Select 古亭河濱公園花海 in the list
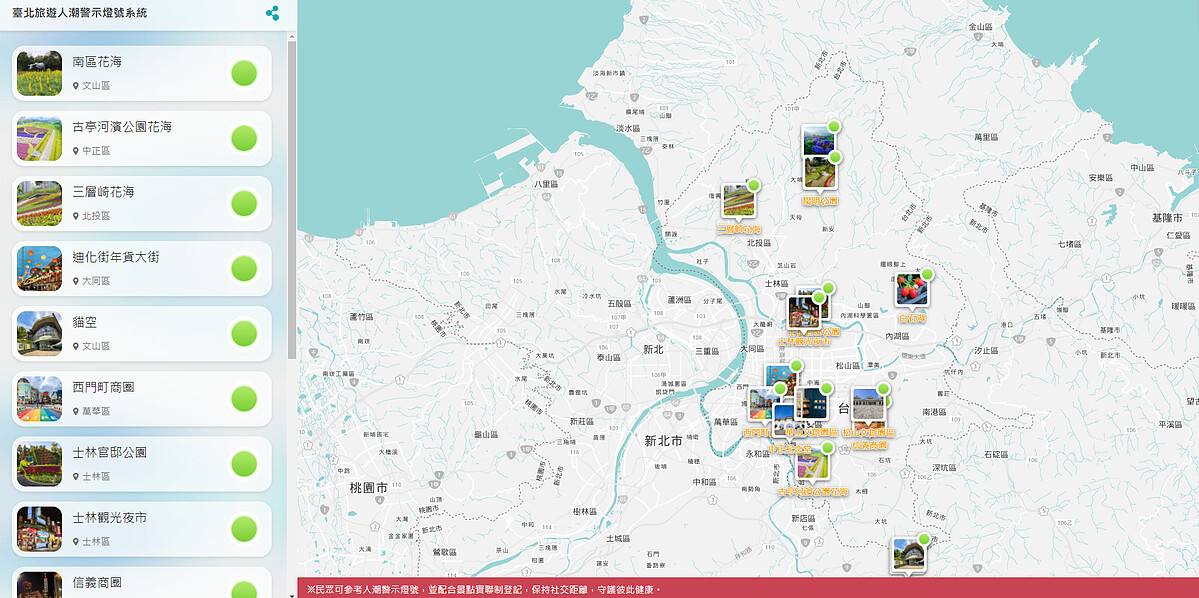1199x598 pixels. 122,128
